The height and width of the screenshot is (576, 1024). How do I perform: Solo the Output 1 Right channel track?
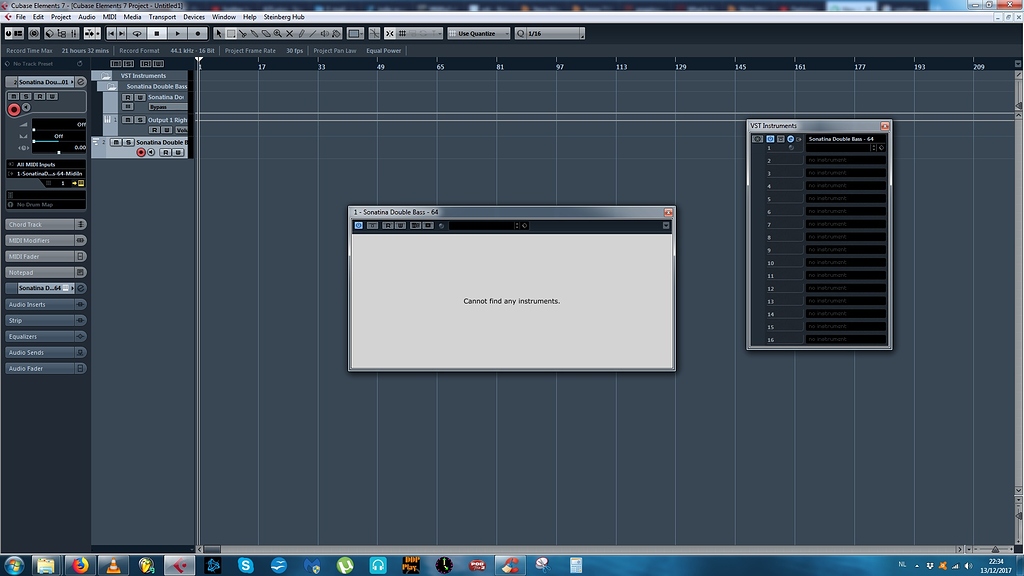[140, 120]
